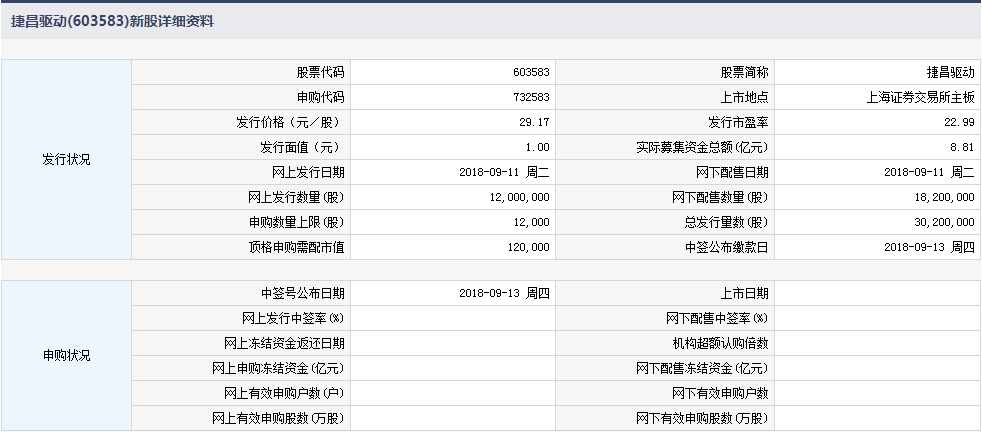The width and height of the screenshot is (982, 432).
Task: Select the subscription code value 732583
Action: click(x=530, y=98)
